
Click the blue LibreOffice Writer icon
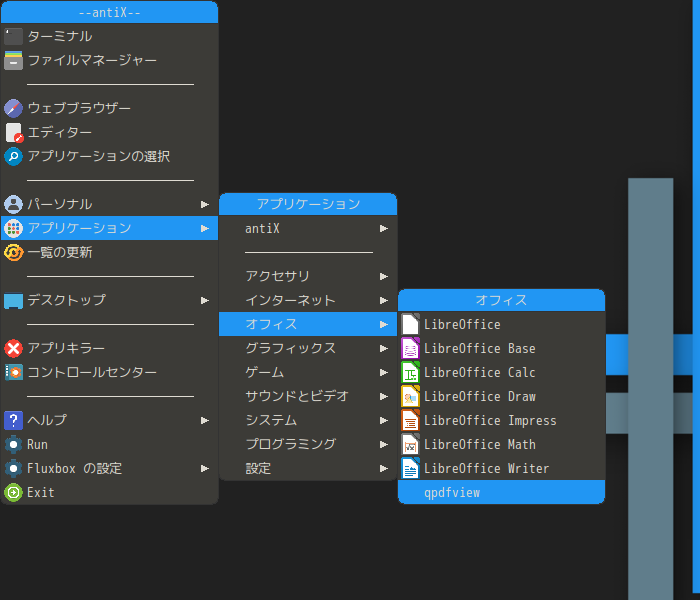(x=410, y=468)
